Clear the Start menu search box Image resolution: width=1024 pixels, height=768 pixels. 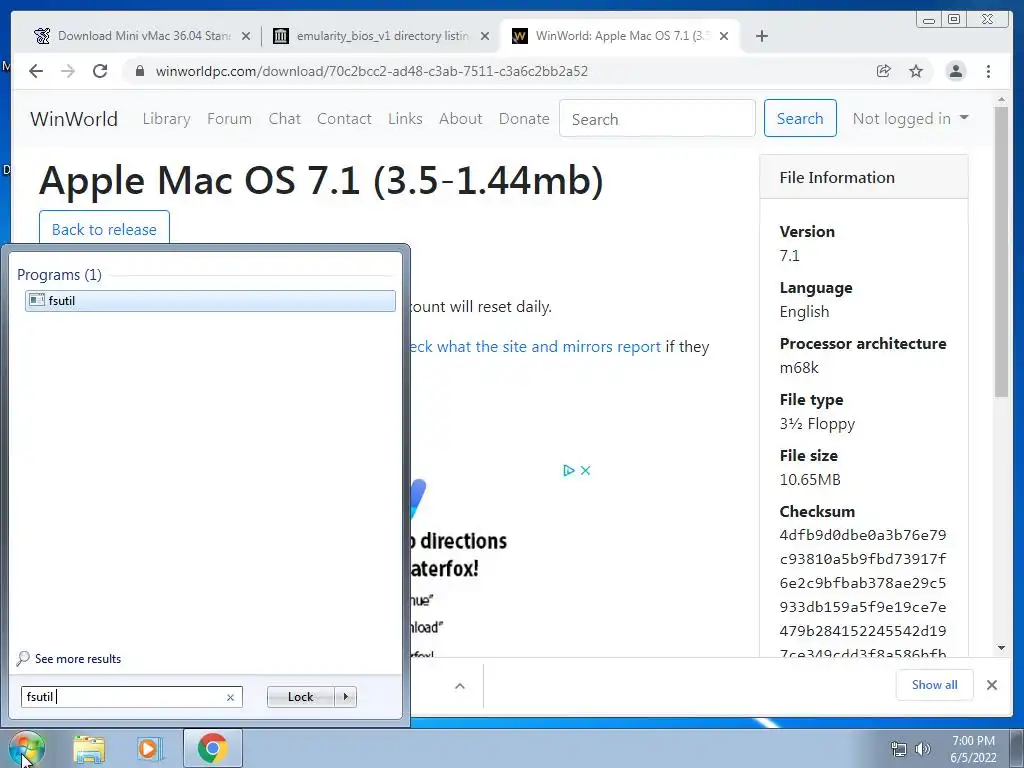click(x=230, y=697)
